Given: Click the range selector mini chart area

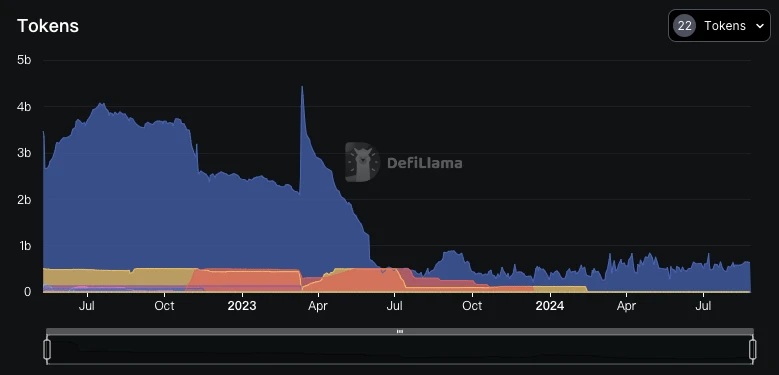Looking at the screenshot, I should tap(400, 350).
